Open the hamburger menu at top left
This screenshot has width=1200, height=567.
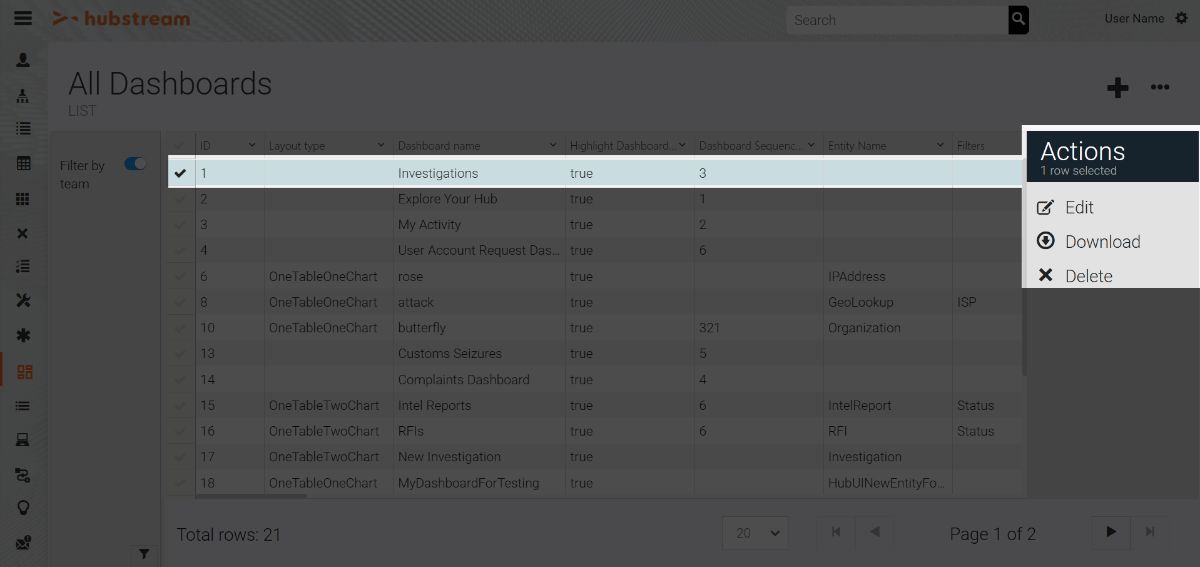(22, 19)
